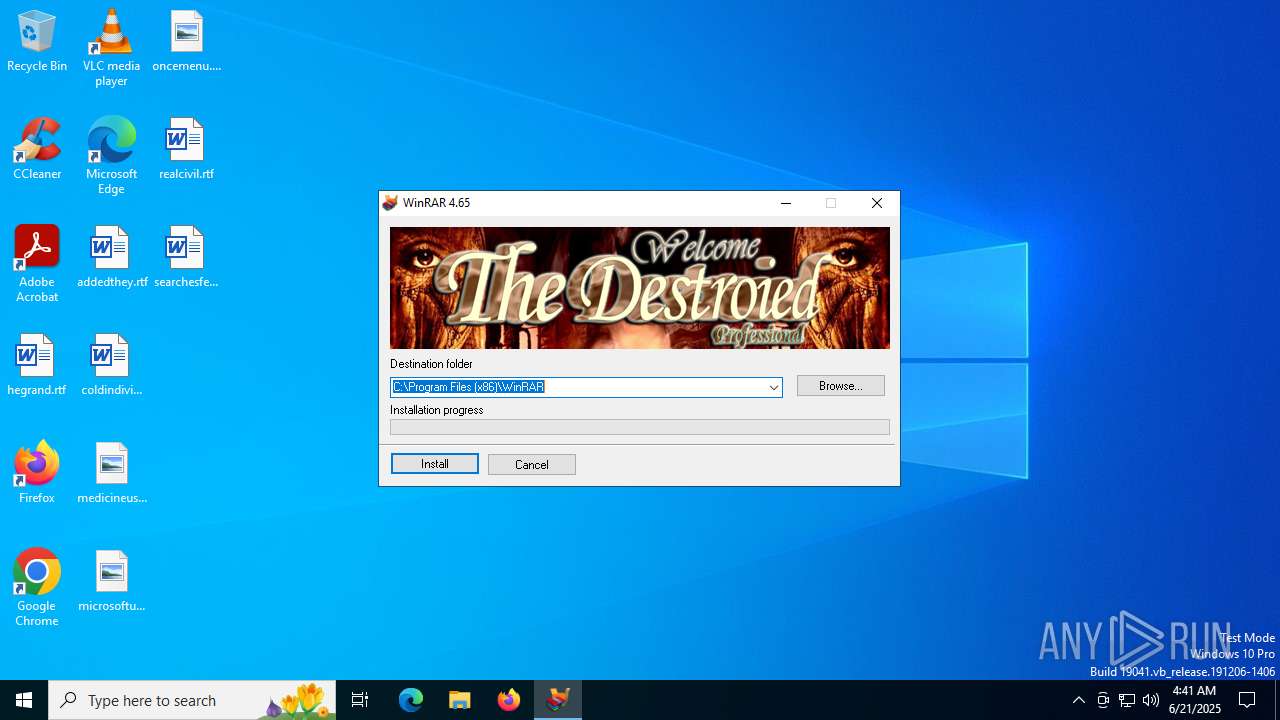The image size is (1280, 720).
Task: Open the volume control tray icon
Action: pos(1151,700)
